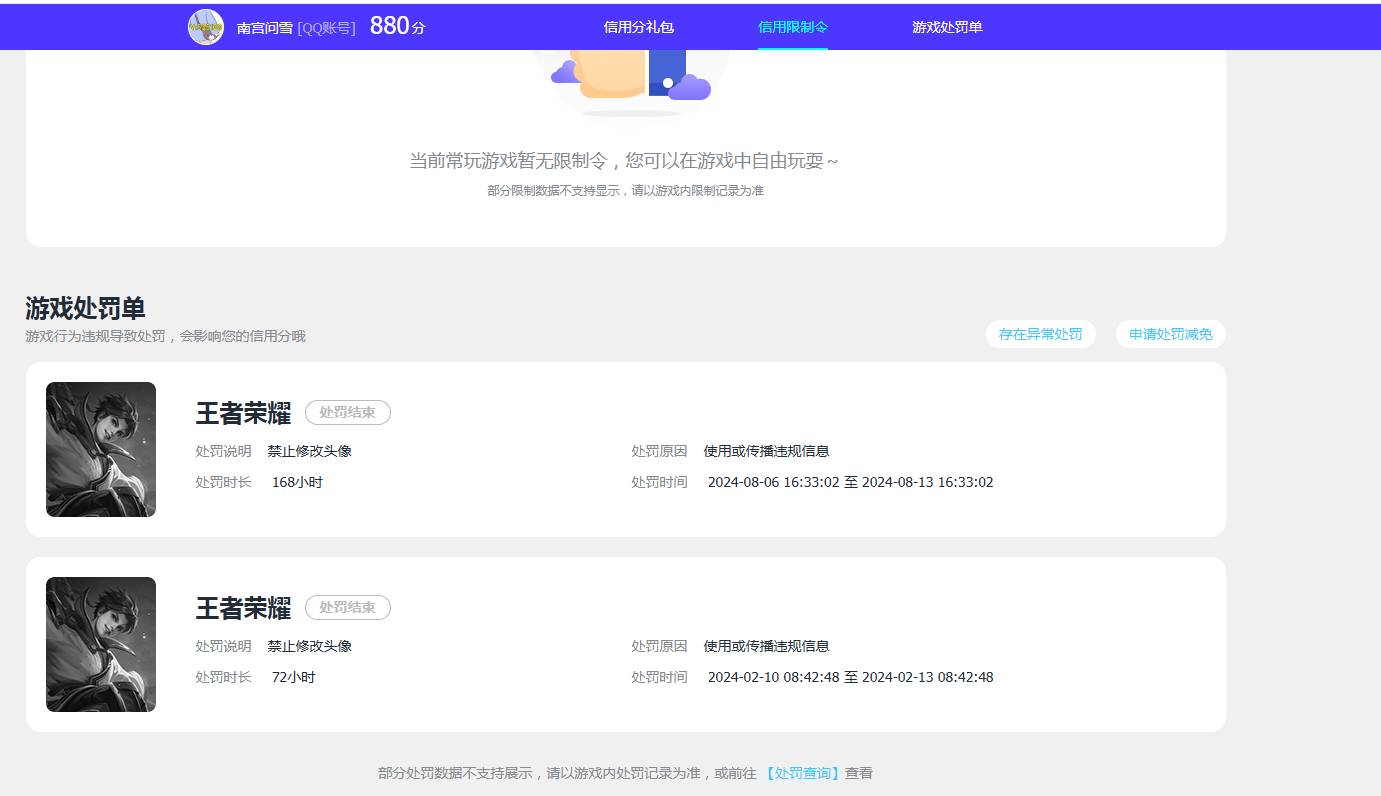This screenshot has height=796, width=1381.
Task: Open the first 王者荣耀 game icon
Action: (x=100, y=449)
